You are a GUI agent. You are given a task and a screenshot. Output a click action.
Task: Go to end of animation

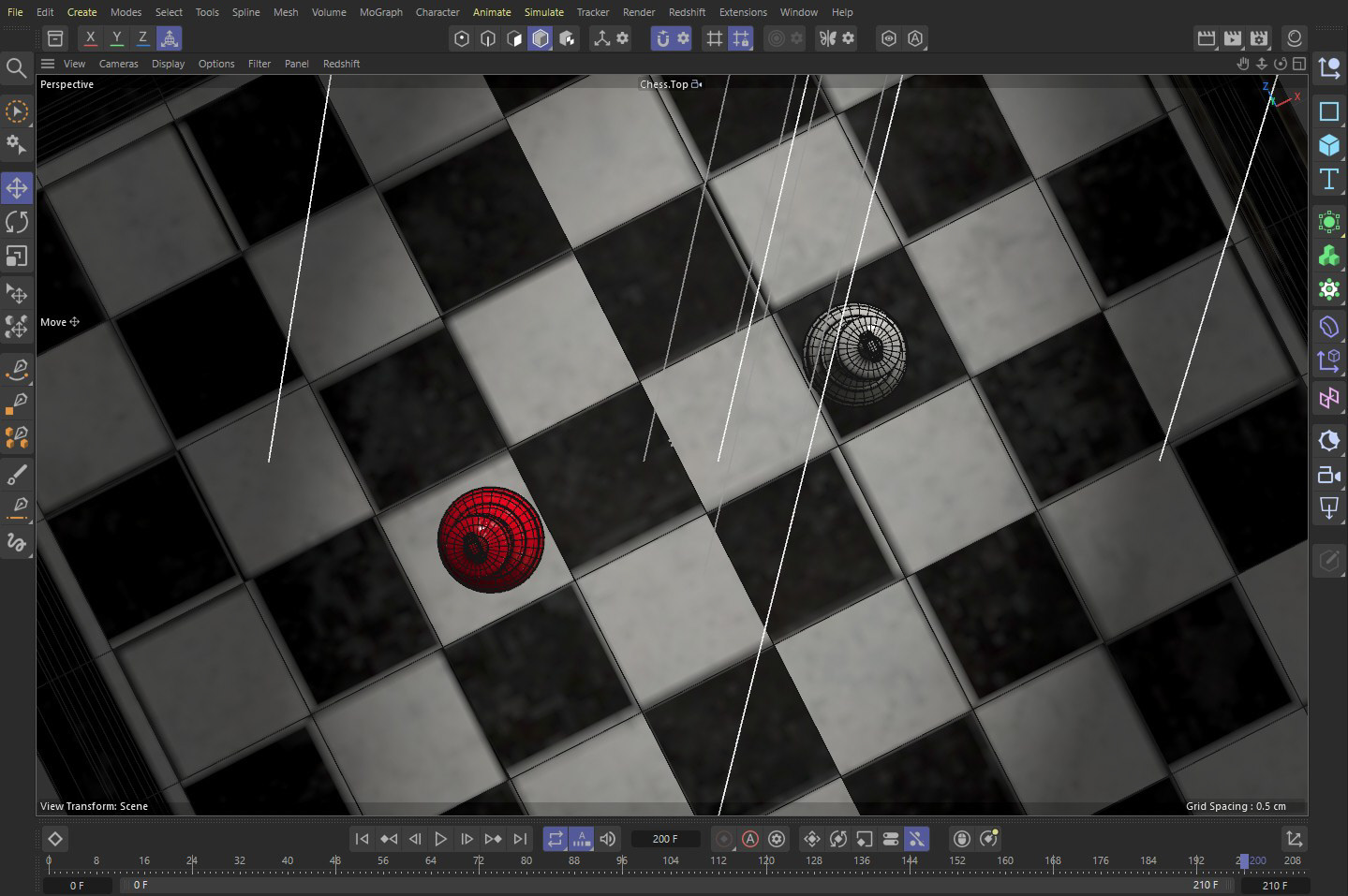tap(520, 839)
